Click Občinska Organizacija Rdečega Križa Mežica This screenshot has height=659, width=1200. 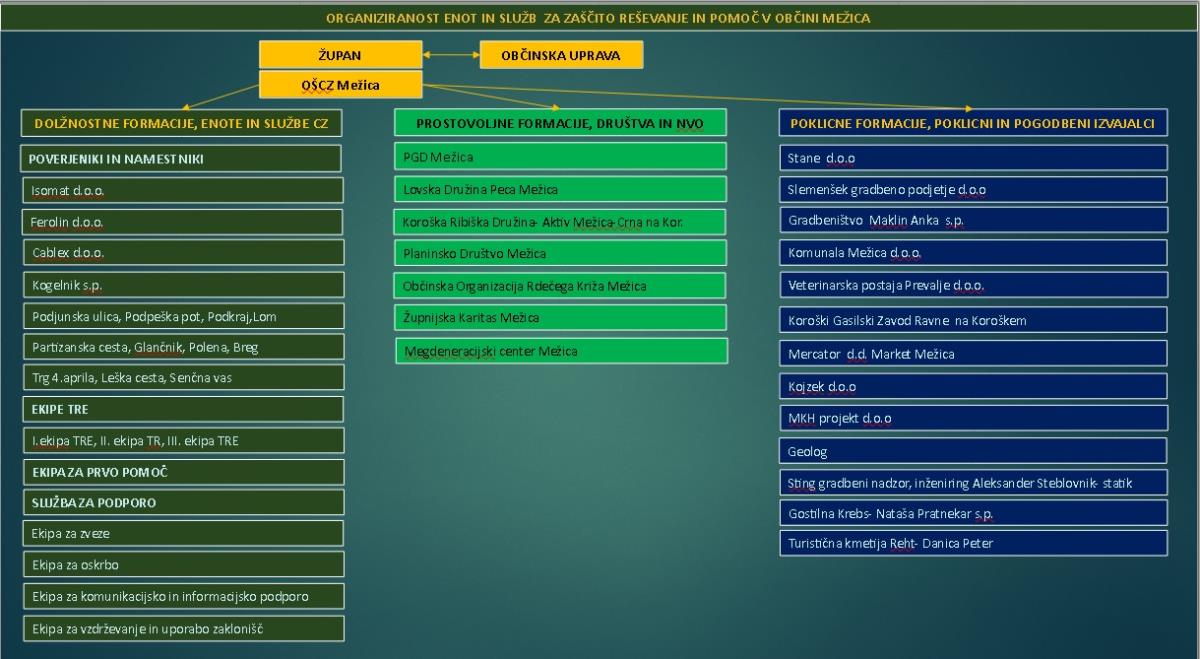(560, 285)
